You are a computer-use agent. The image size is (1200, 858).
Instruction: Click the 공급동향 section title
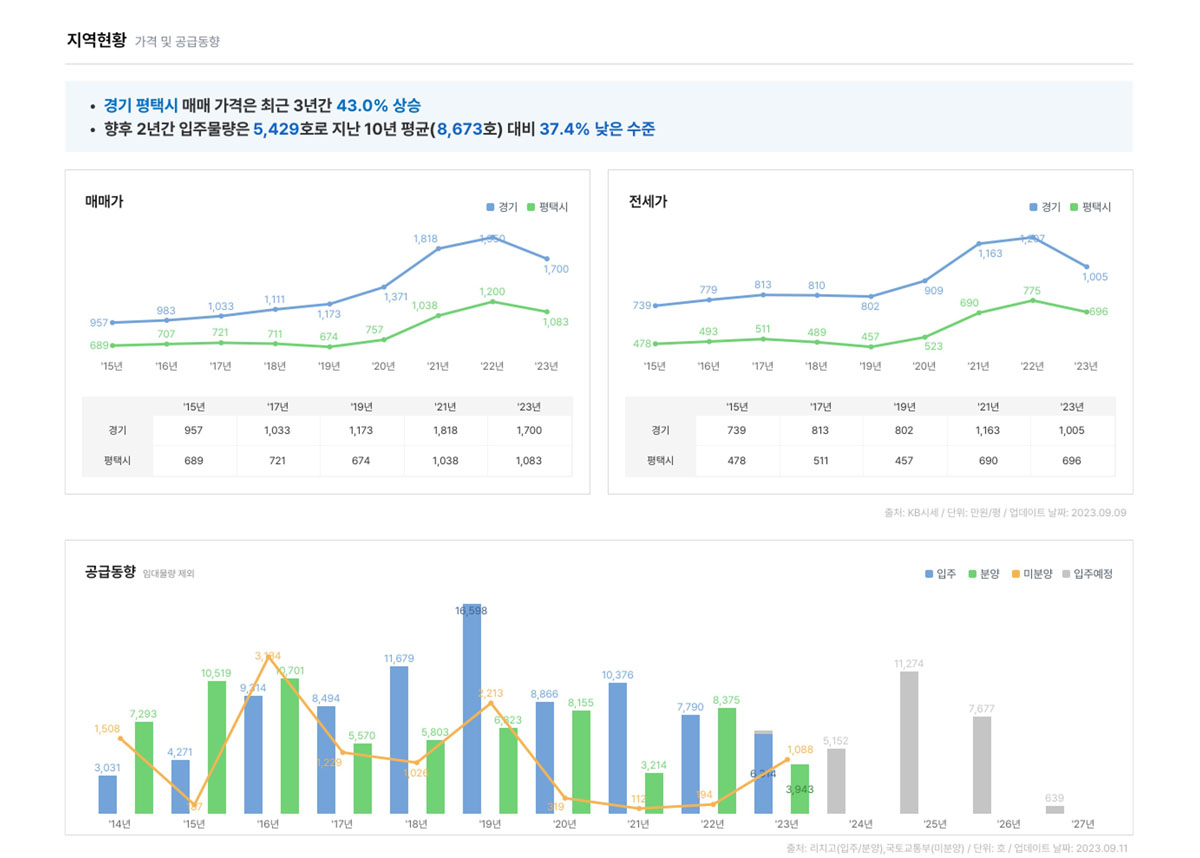[x=110, y=572]
